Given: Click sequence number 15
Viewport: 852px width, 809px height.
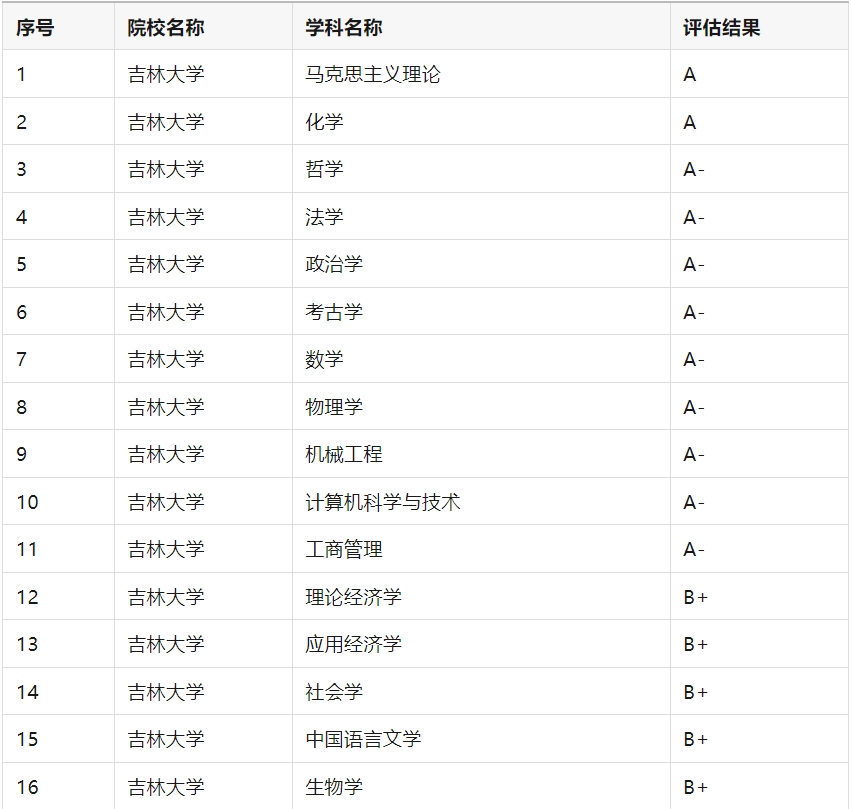Looking at the screenshot, I should tap(27, 740).
